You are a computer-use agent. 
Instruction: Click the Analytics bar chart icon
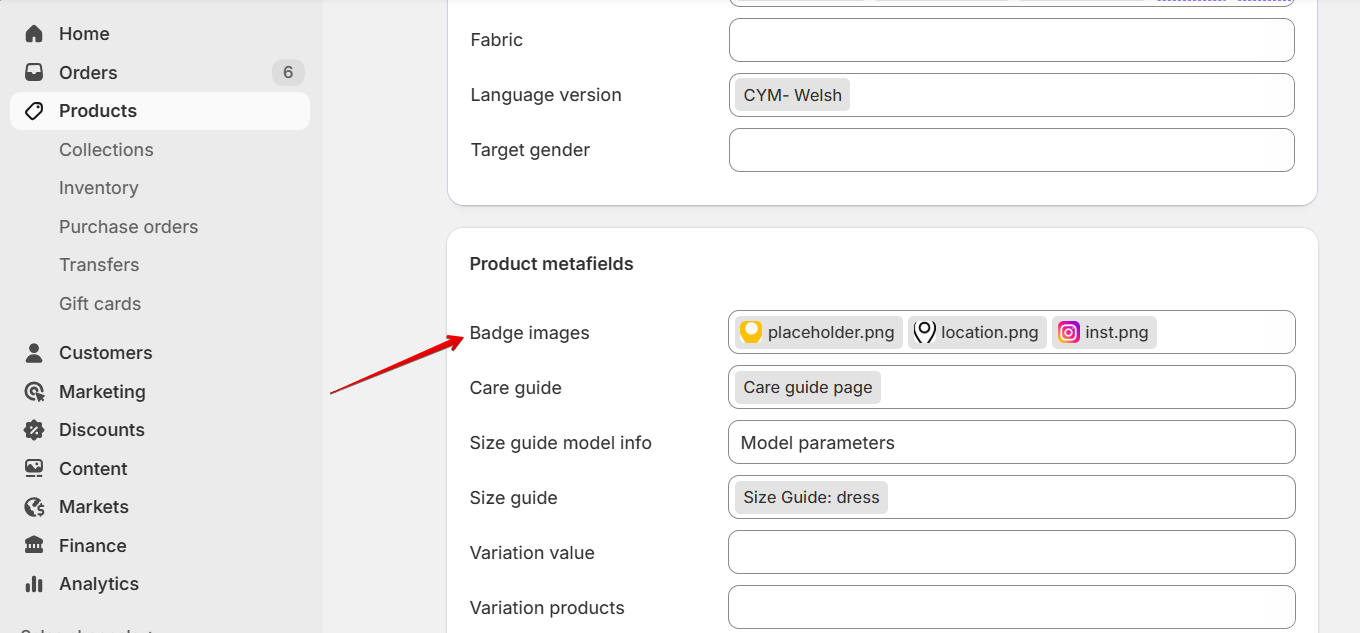point(34,584)
